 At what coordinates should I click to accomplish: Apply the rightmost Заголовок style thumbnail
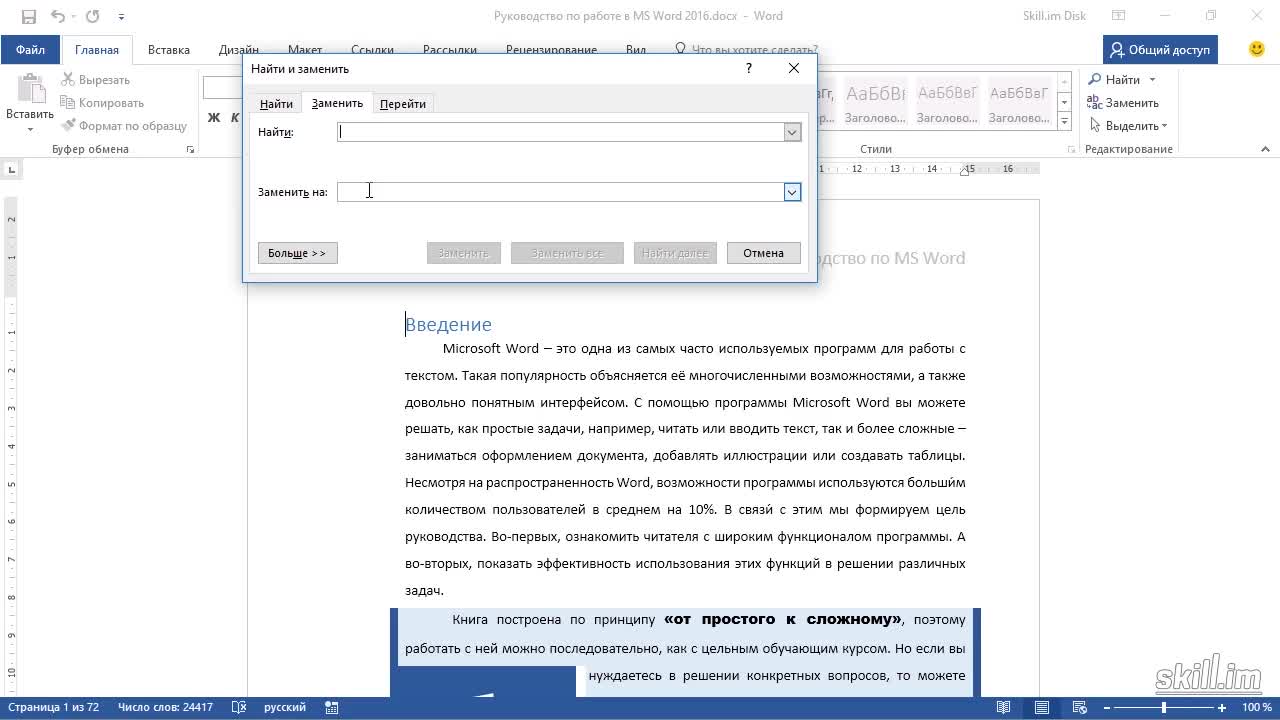pyautogui.click(x=1019, y=103)
